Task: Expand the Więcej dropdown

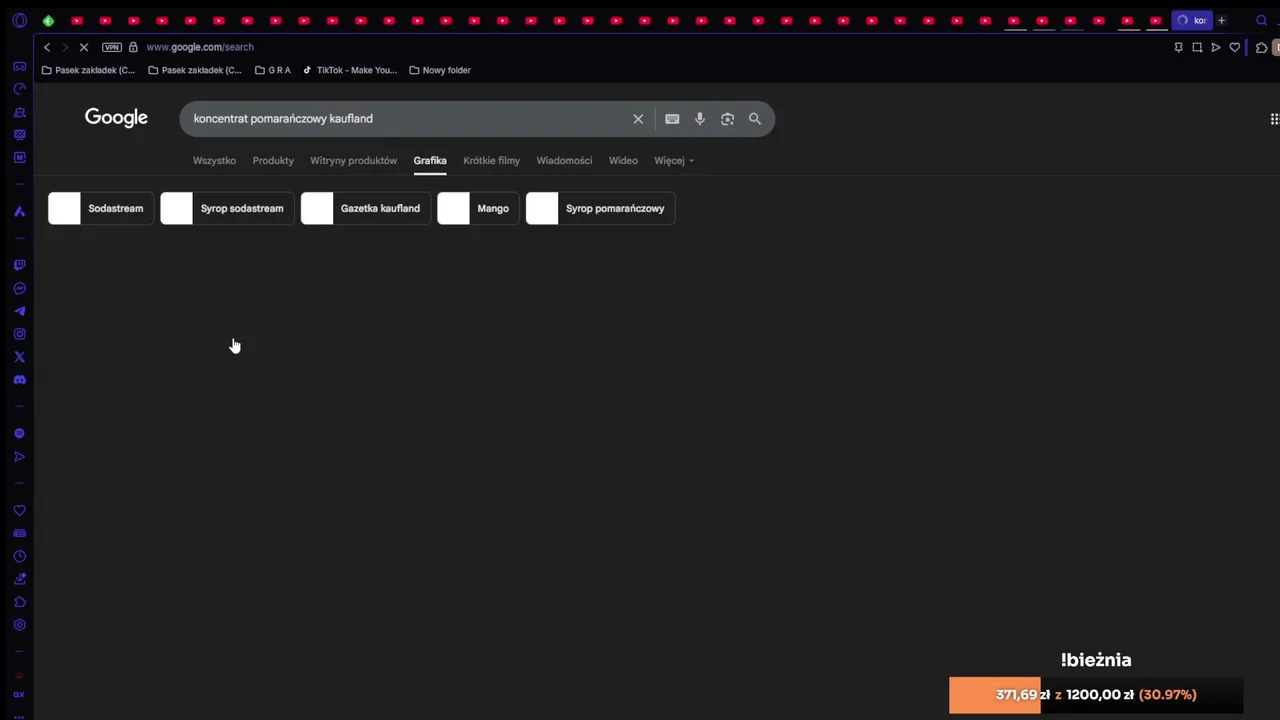Action: coord(674,160)
